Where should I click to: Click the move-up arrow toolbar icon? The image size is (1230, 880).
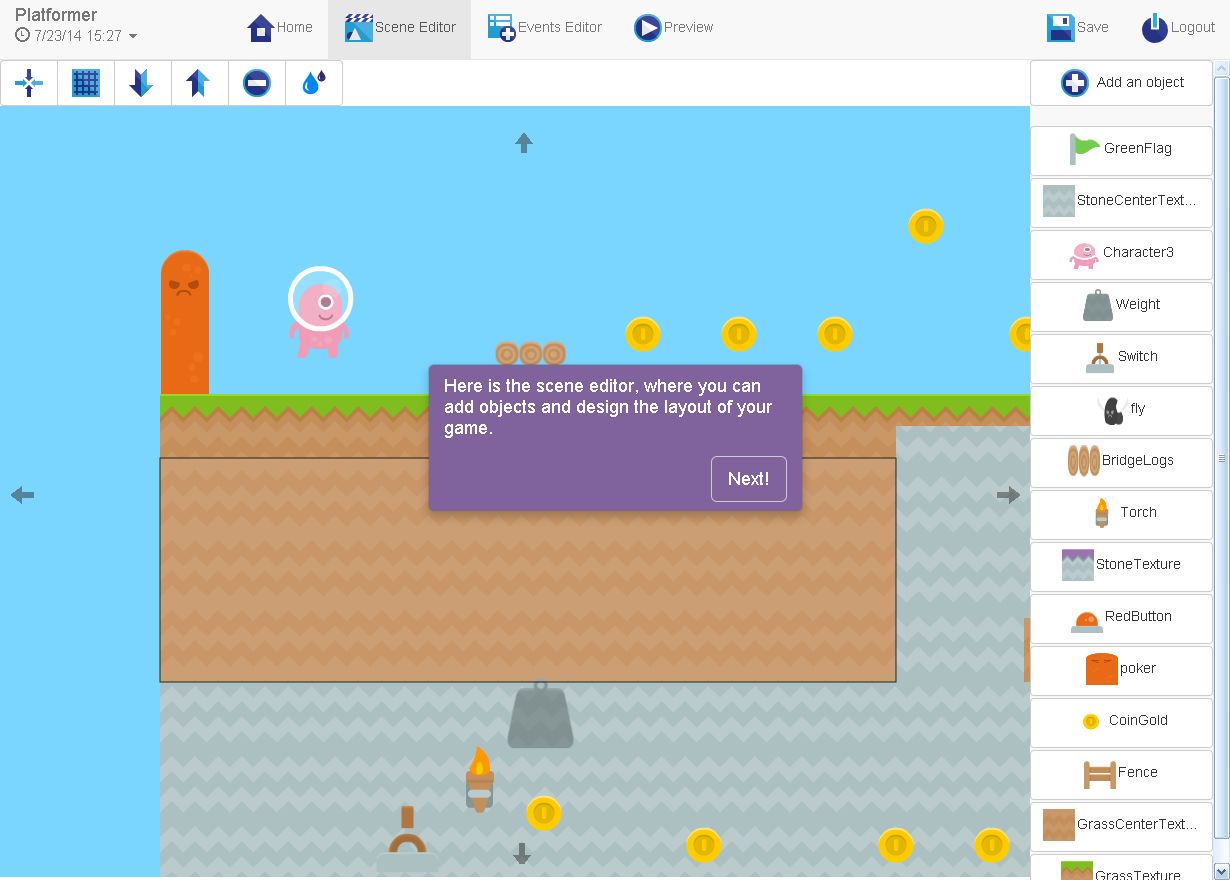pos(199,83)
